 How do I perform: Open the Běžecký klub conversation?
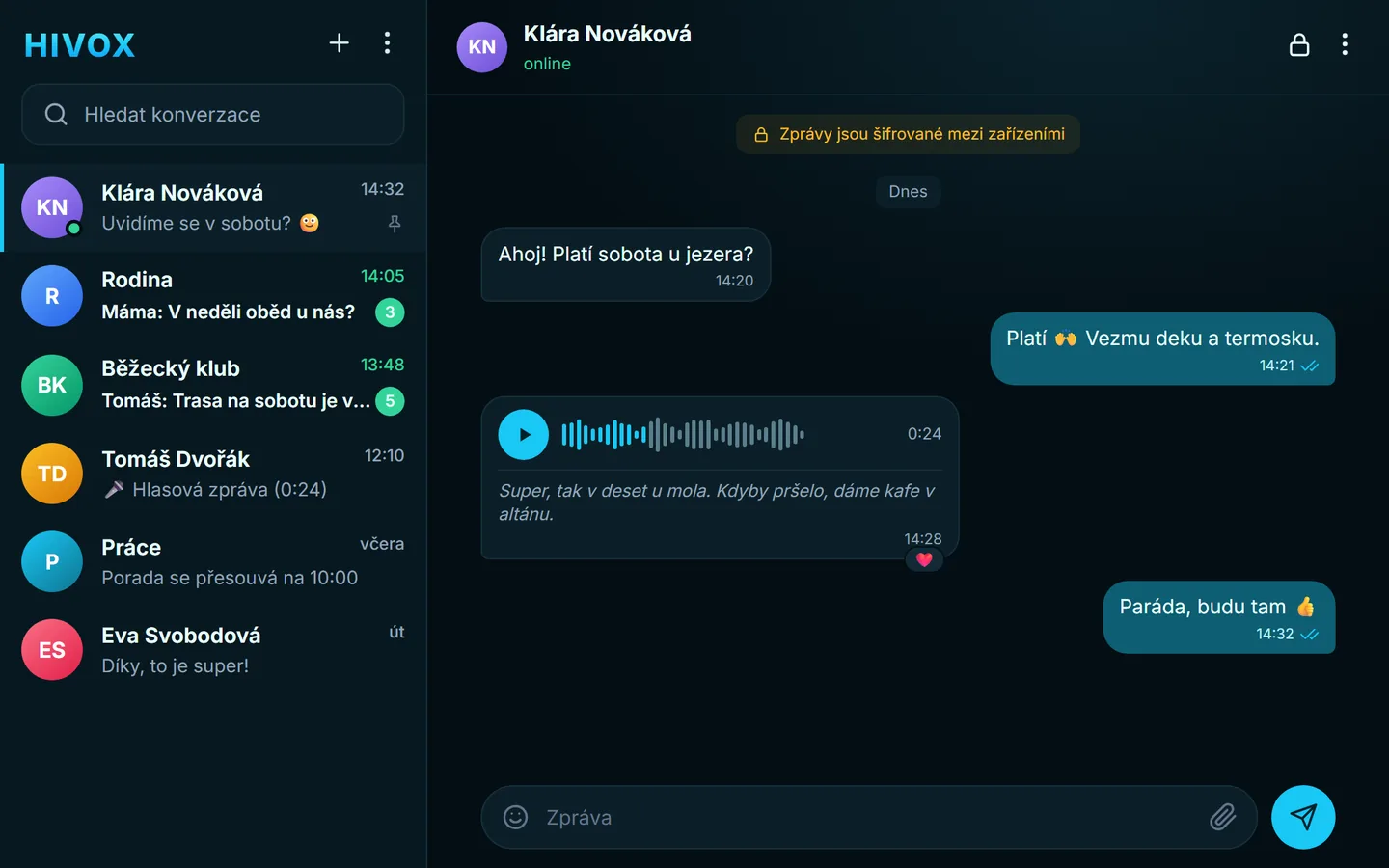click(213, 385)
